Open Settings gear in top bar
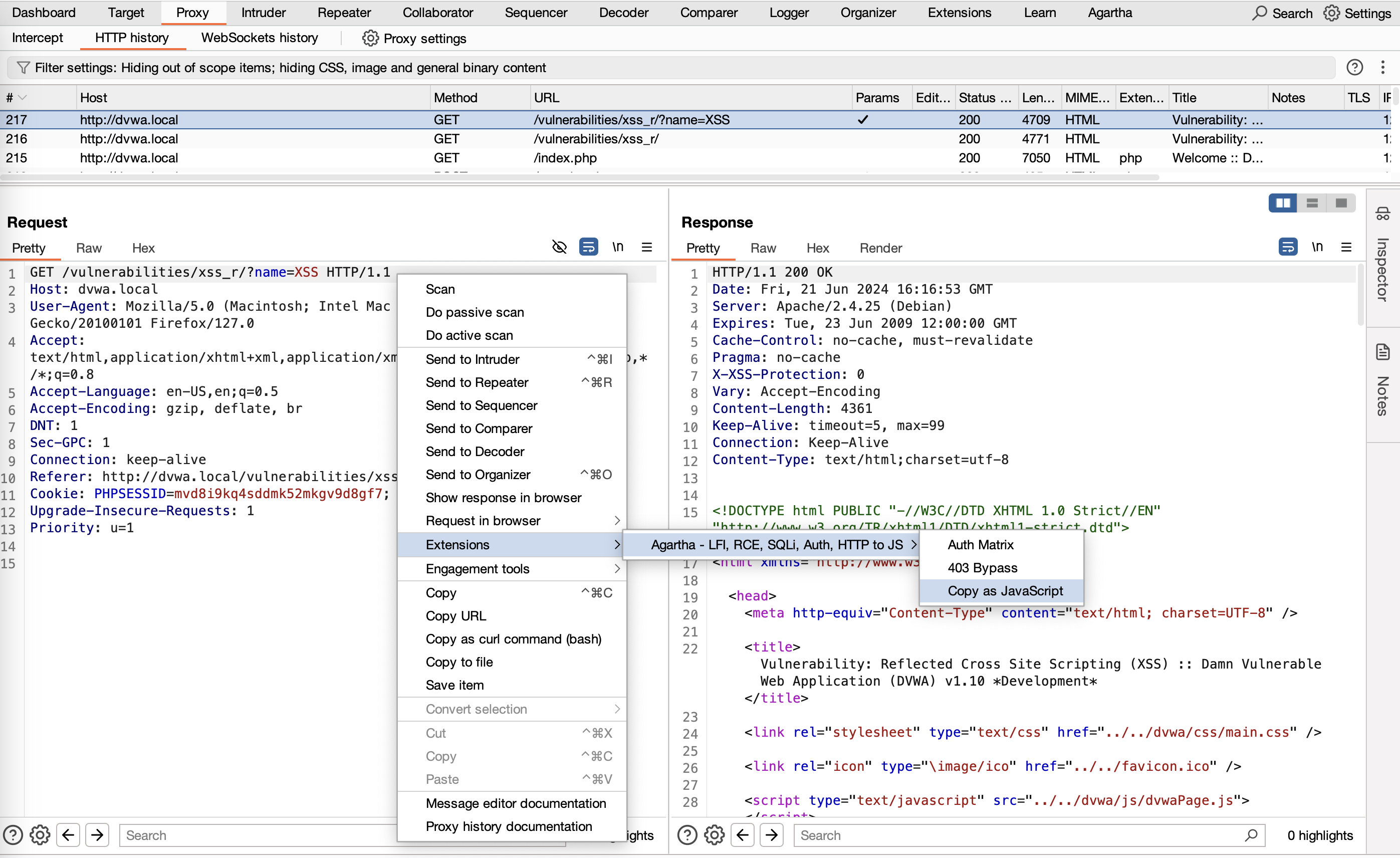The height and width of the screenshot is (858, 1400). 1331,13
